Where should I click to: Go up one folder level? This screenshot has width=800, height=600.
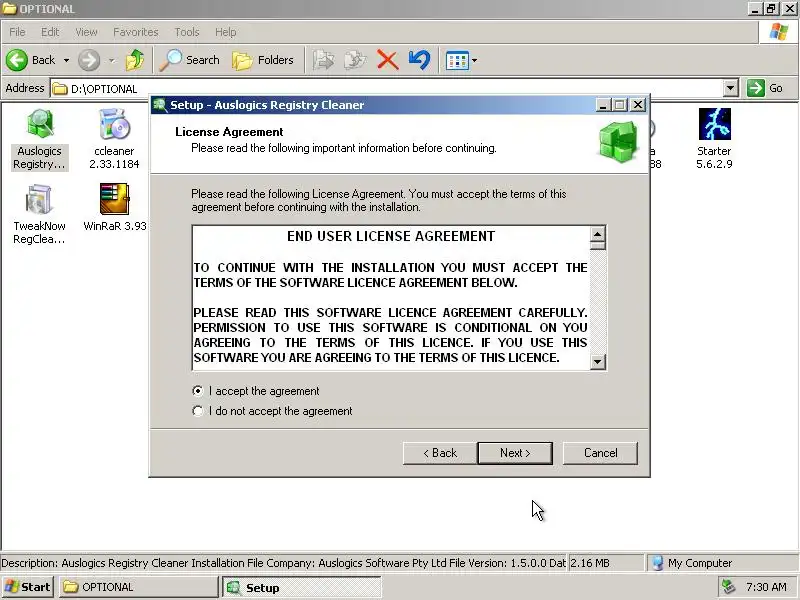point(135,60)
